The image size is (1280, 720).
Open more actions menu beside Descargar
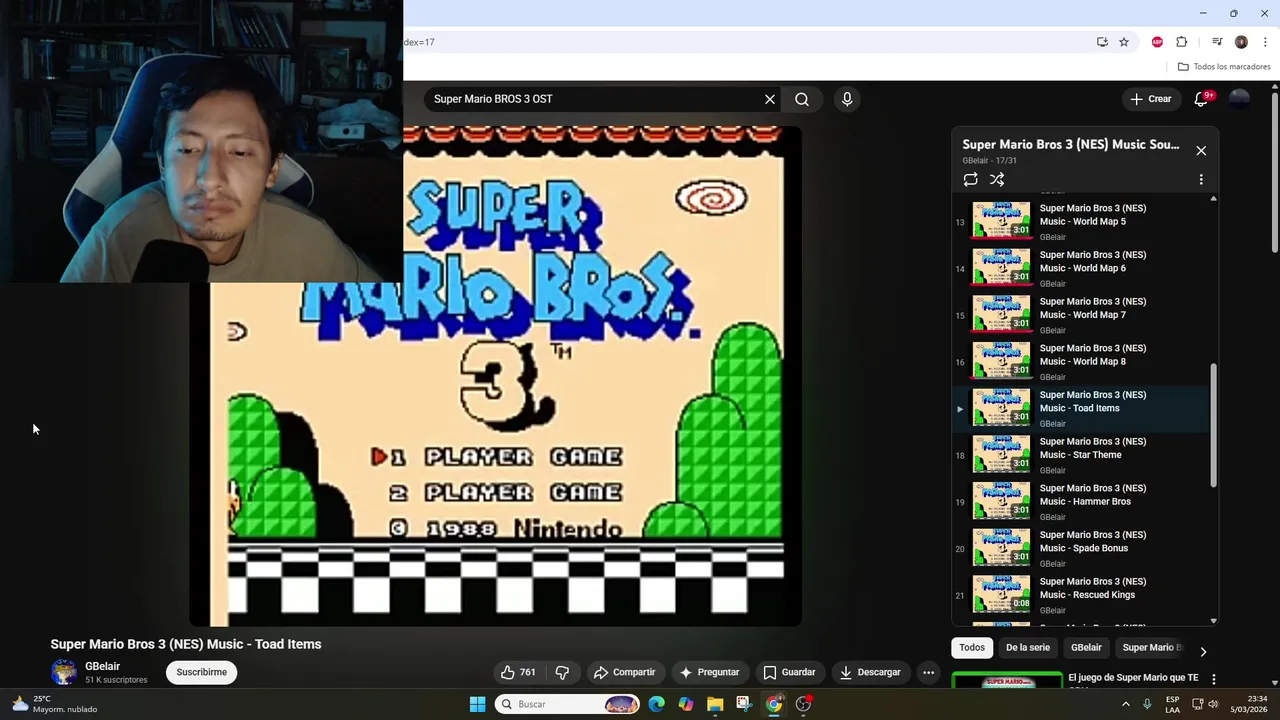[x=928, y=672]
